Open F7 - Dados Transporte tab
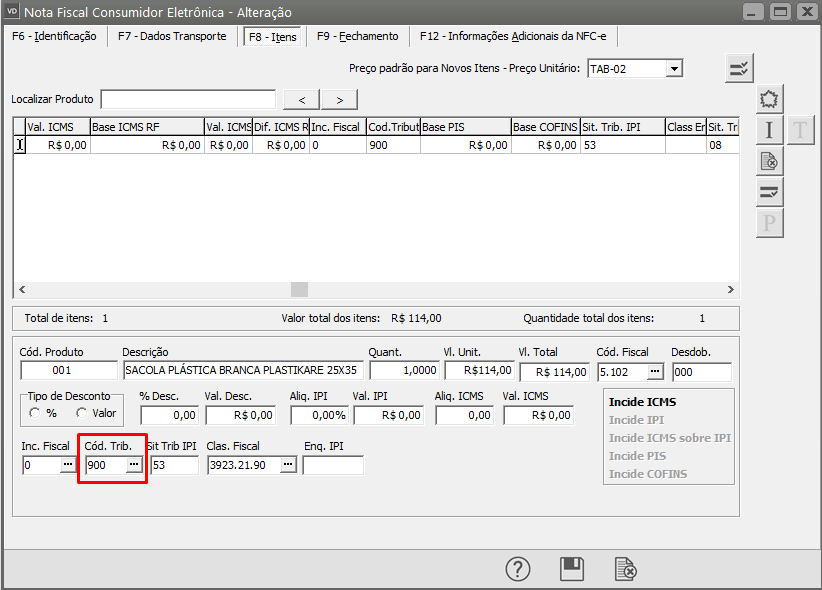The height and width of the screenshot is (590, 822). point(172,36)
